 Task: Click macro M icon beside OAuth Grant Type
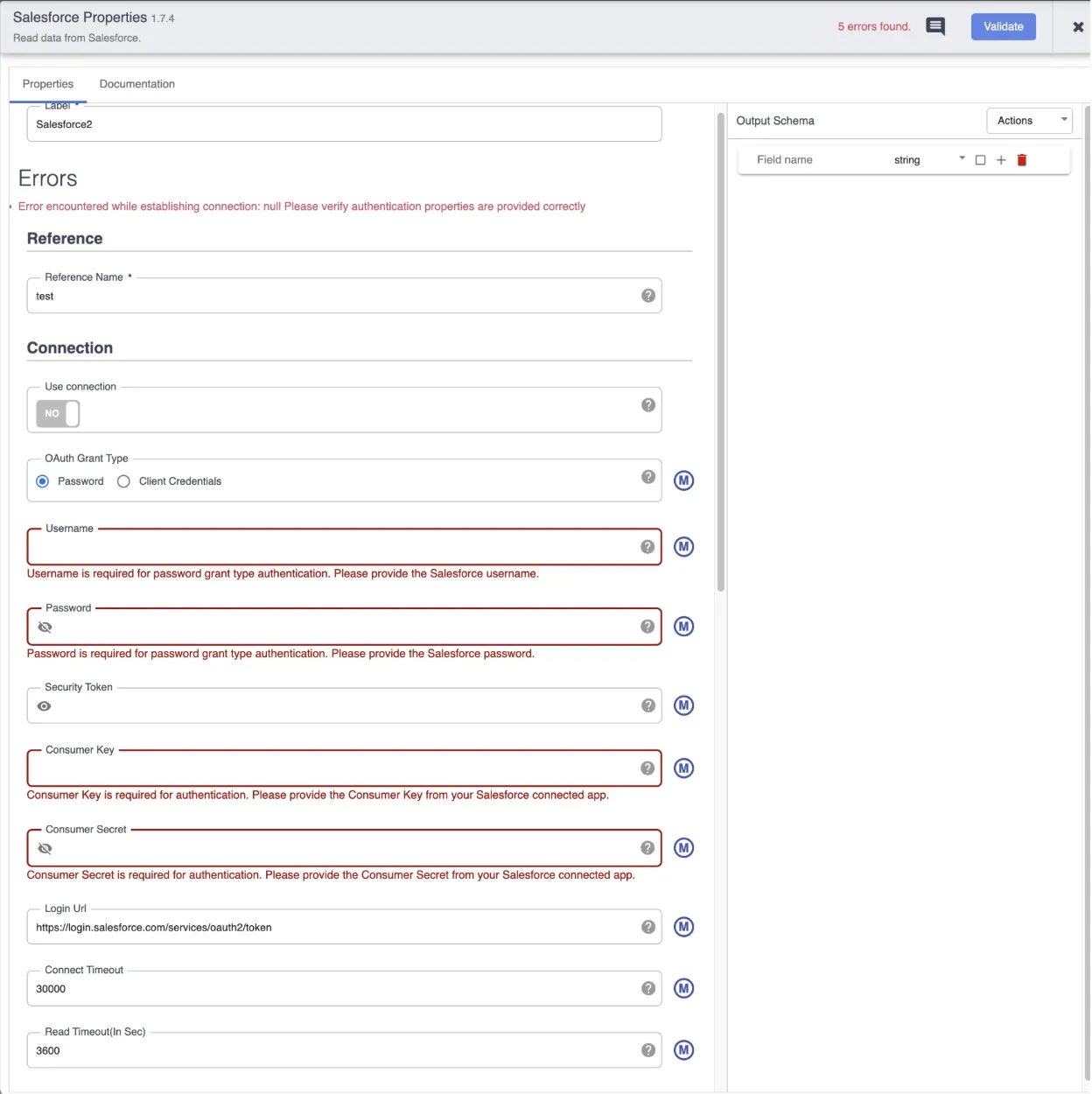684,480
